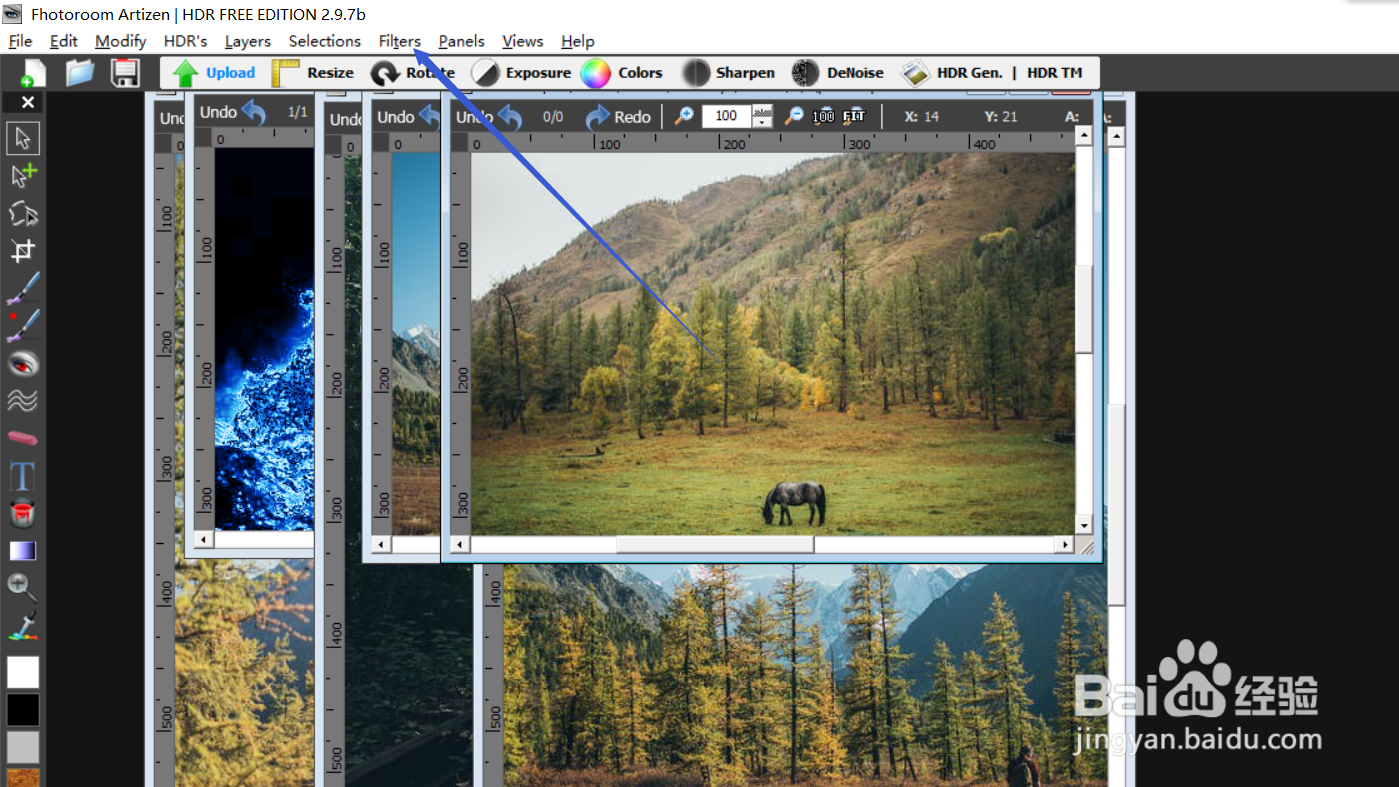Select the Text tool
The image size is (1399, 787).
tap(23, 476)
